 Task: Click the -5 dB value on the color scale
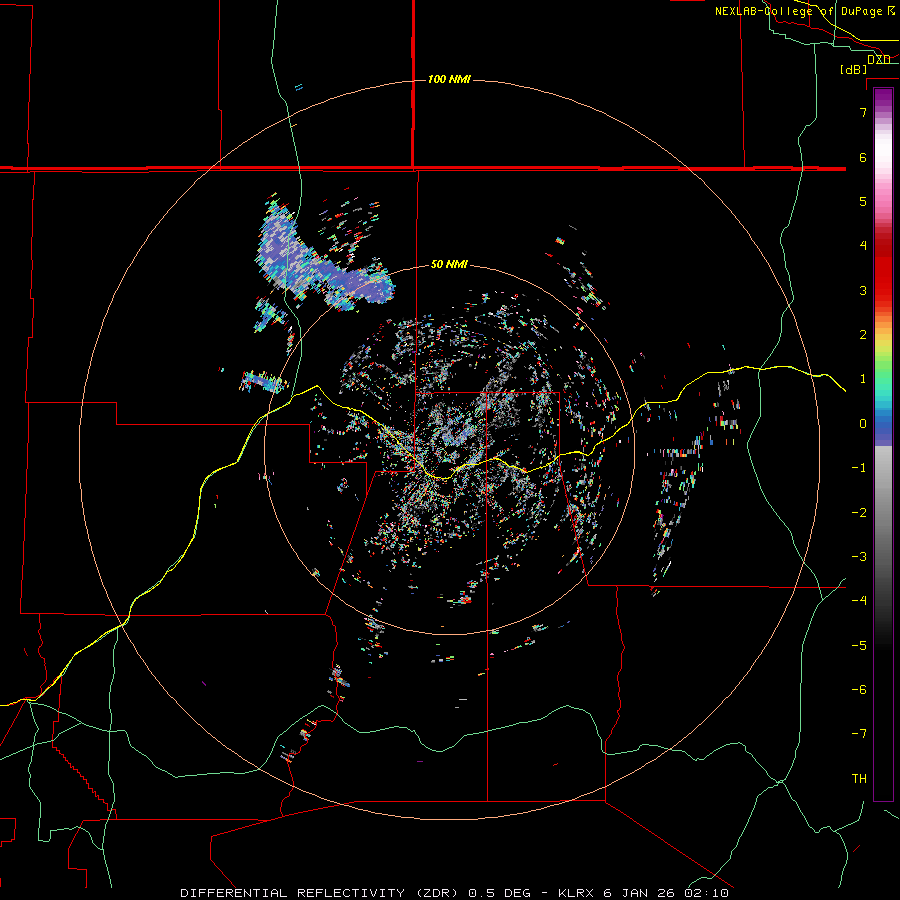[859, 645]
